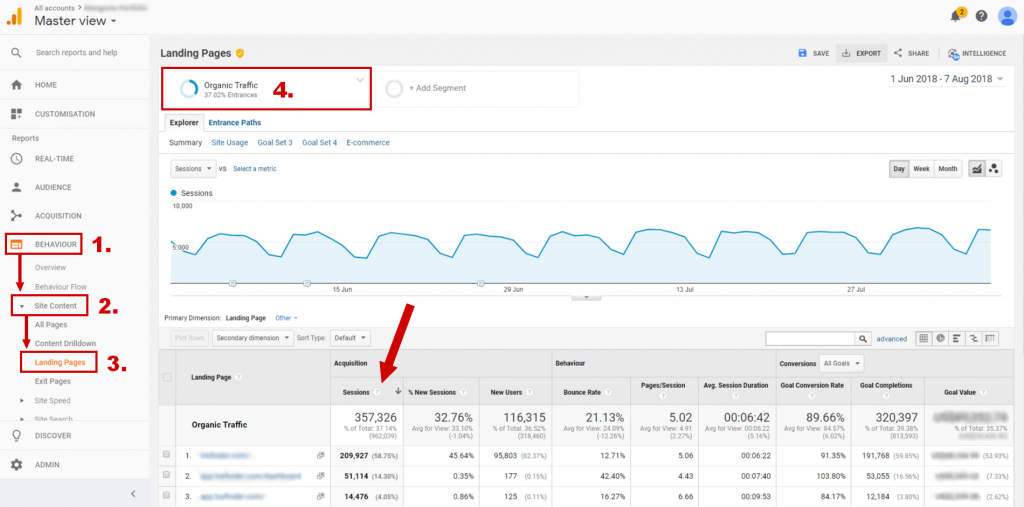Switch to motion chart view icon

coord(993,169)
